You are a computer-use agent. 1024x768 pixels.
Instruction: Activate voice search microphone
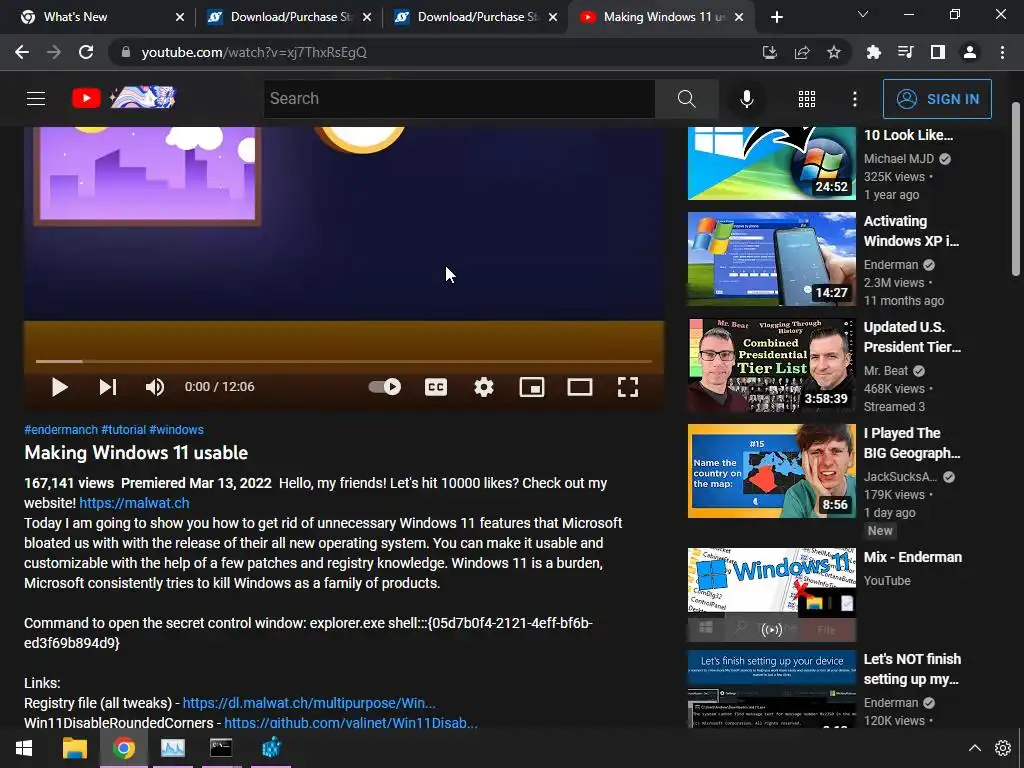tap(746, 99)
